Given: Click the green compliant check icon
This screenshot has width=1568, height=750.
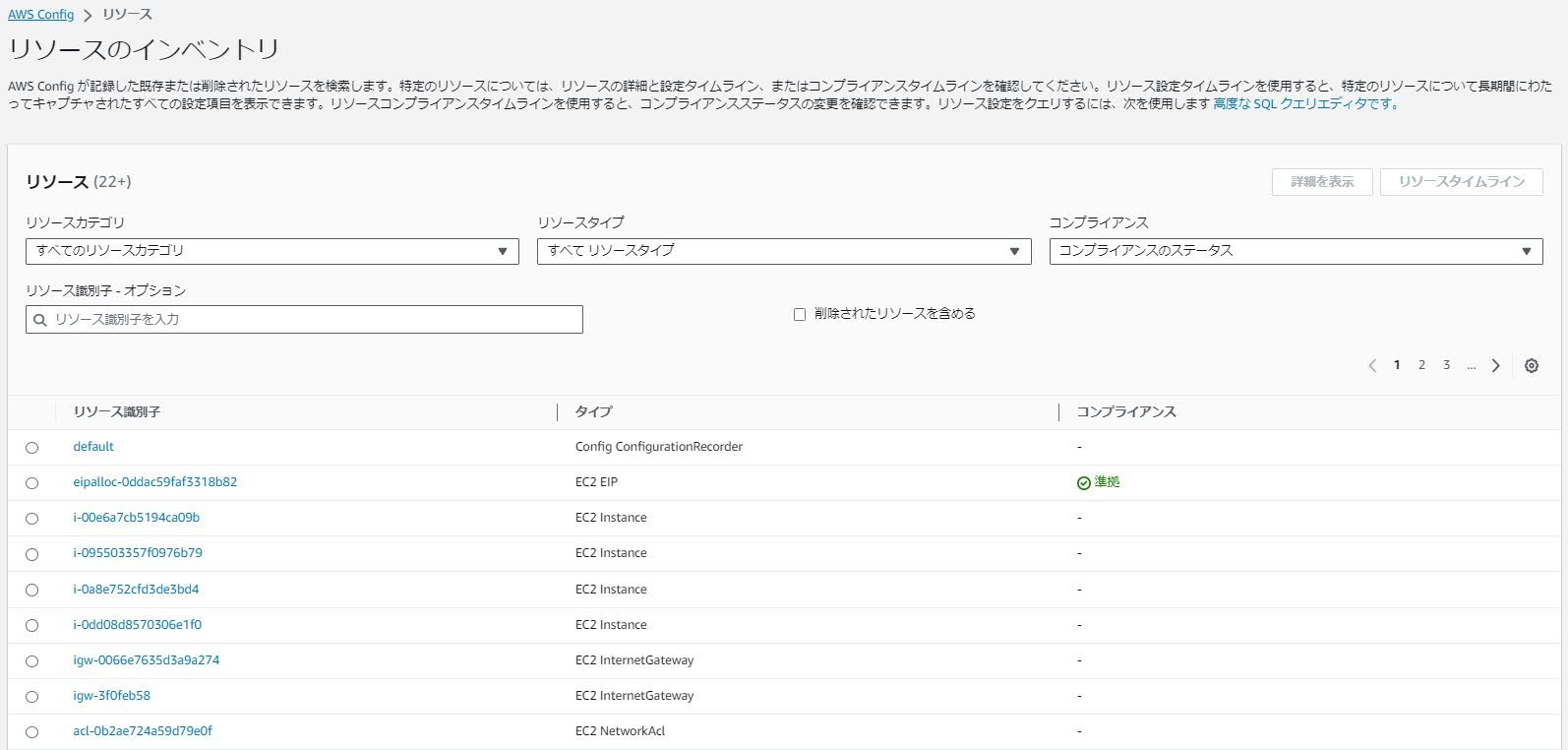Looking at the screenshot, I should click(1083, 482).
